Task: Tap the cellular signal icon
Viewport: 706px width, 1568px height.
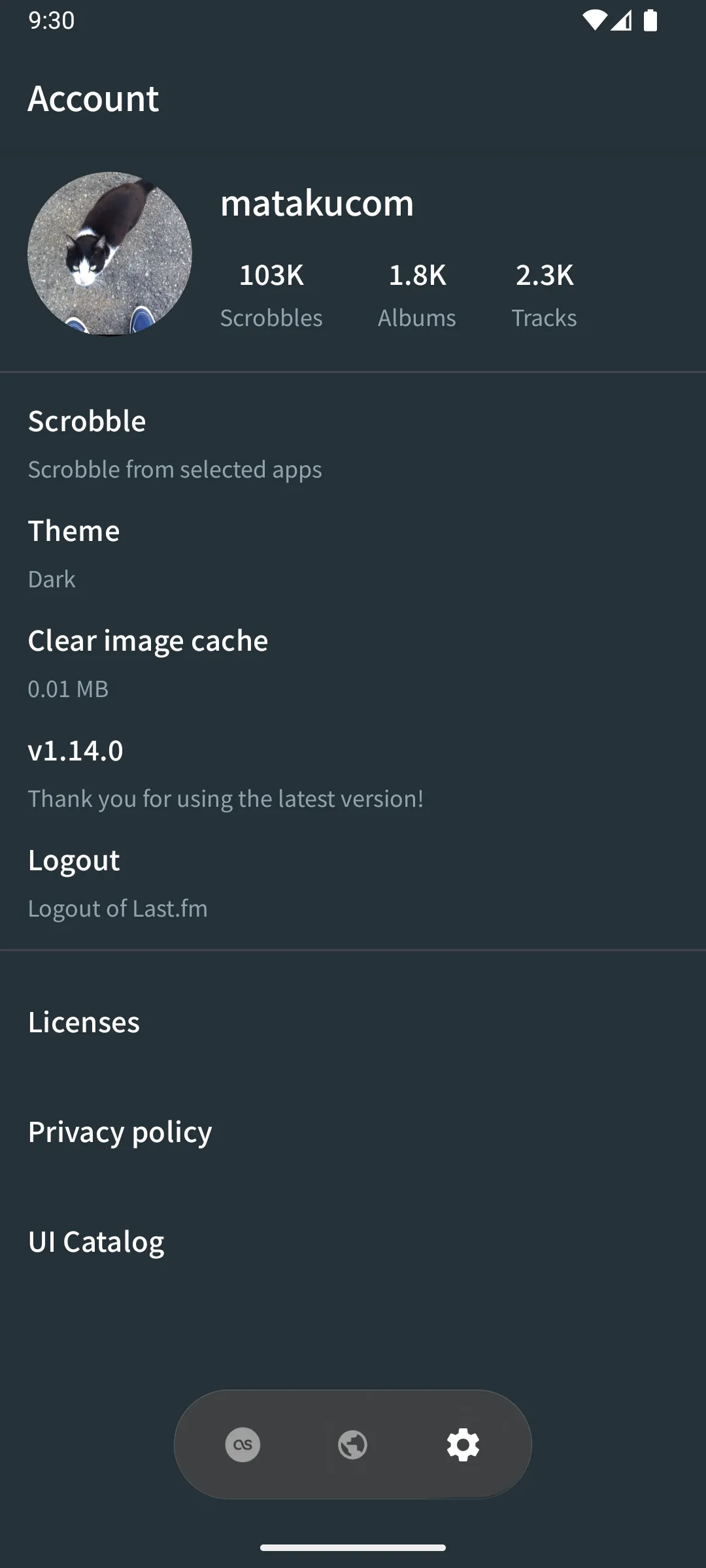Action: click(622, 21)
